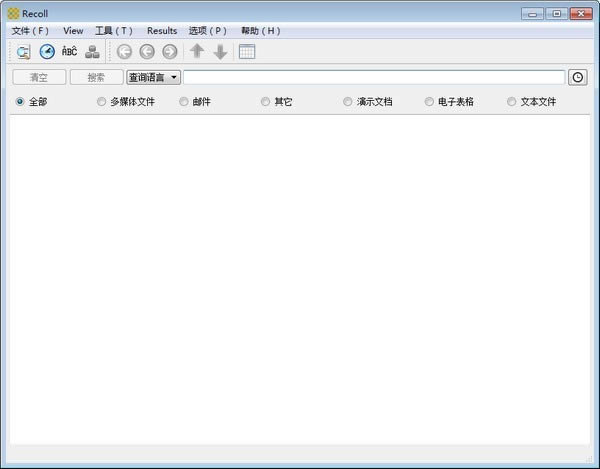Image resolution: width=600 pixels, height=469 pixels.
Task: Click the Recoll title bar icon
Action: point(13,14)
